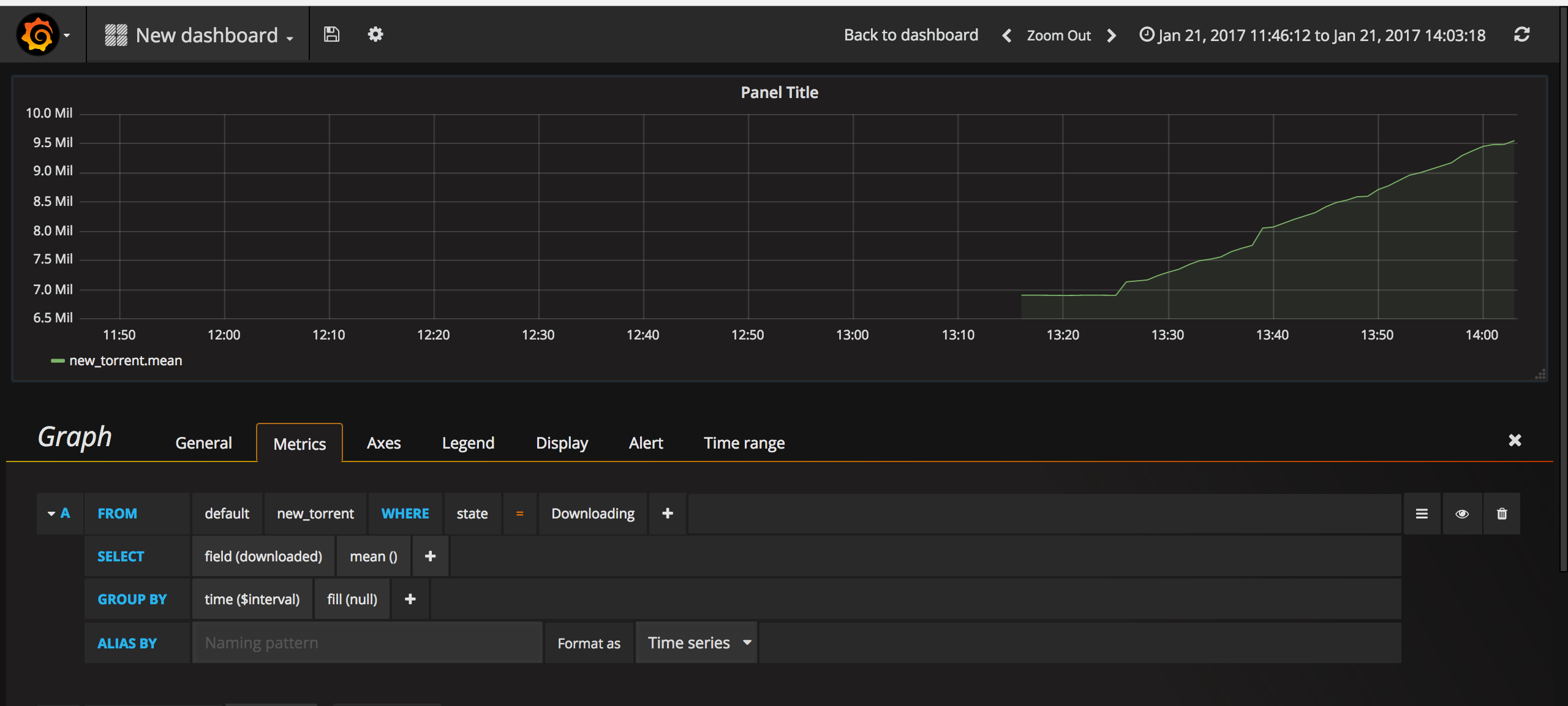
Task: Delete query A with the trash icon
Action: [x=1502, y=514]
